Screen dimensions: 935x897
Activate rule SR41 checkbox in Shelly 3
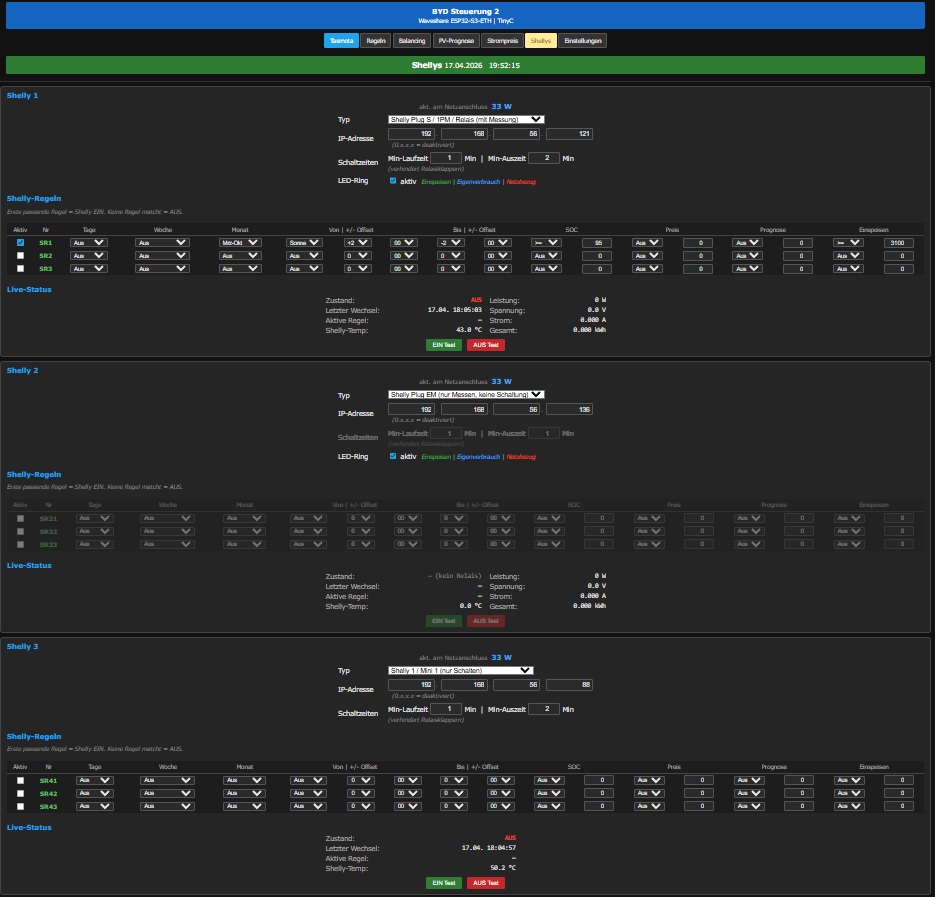(21, 781)
